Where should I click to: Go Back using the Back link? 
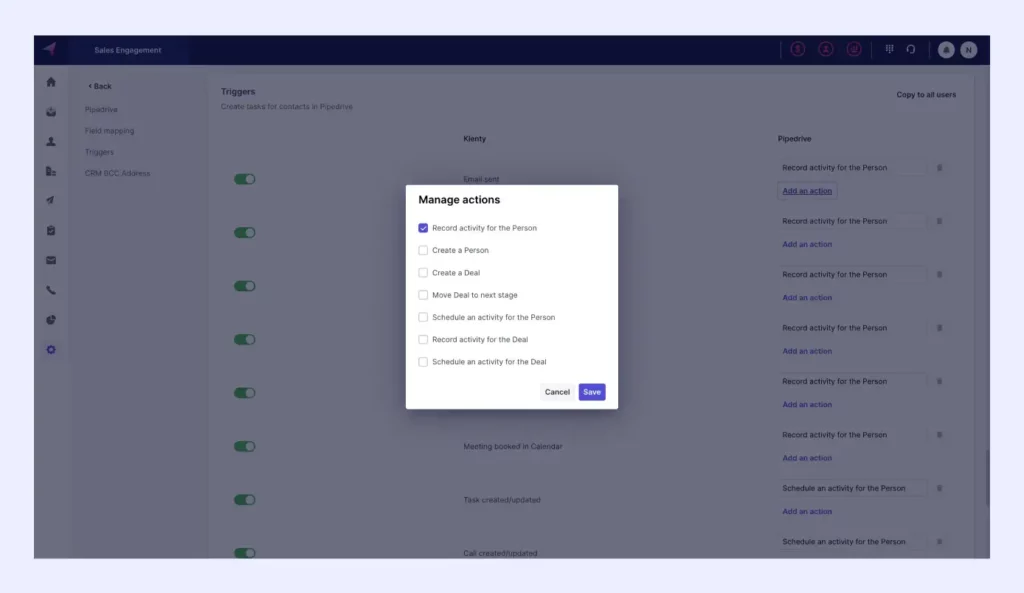[x=100, y=86]
